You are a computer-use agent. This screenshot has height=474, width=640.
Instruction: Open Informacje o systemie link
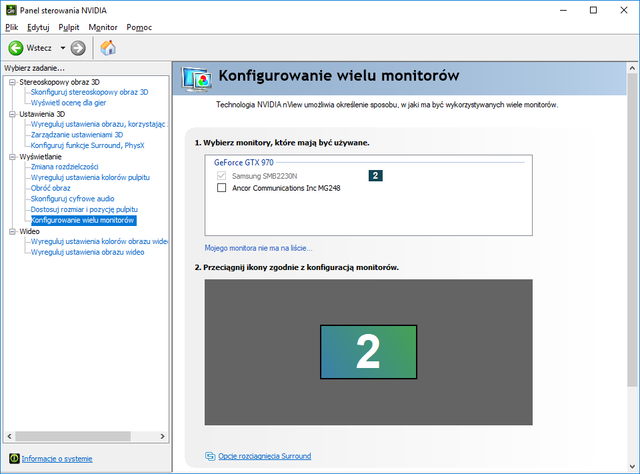[57, 458]
